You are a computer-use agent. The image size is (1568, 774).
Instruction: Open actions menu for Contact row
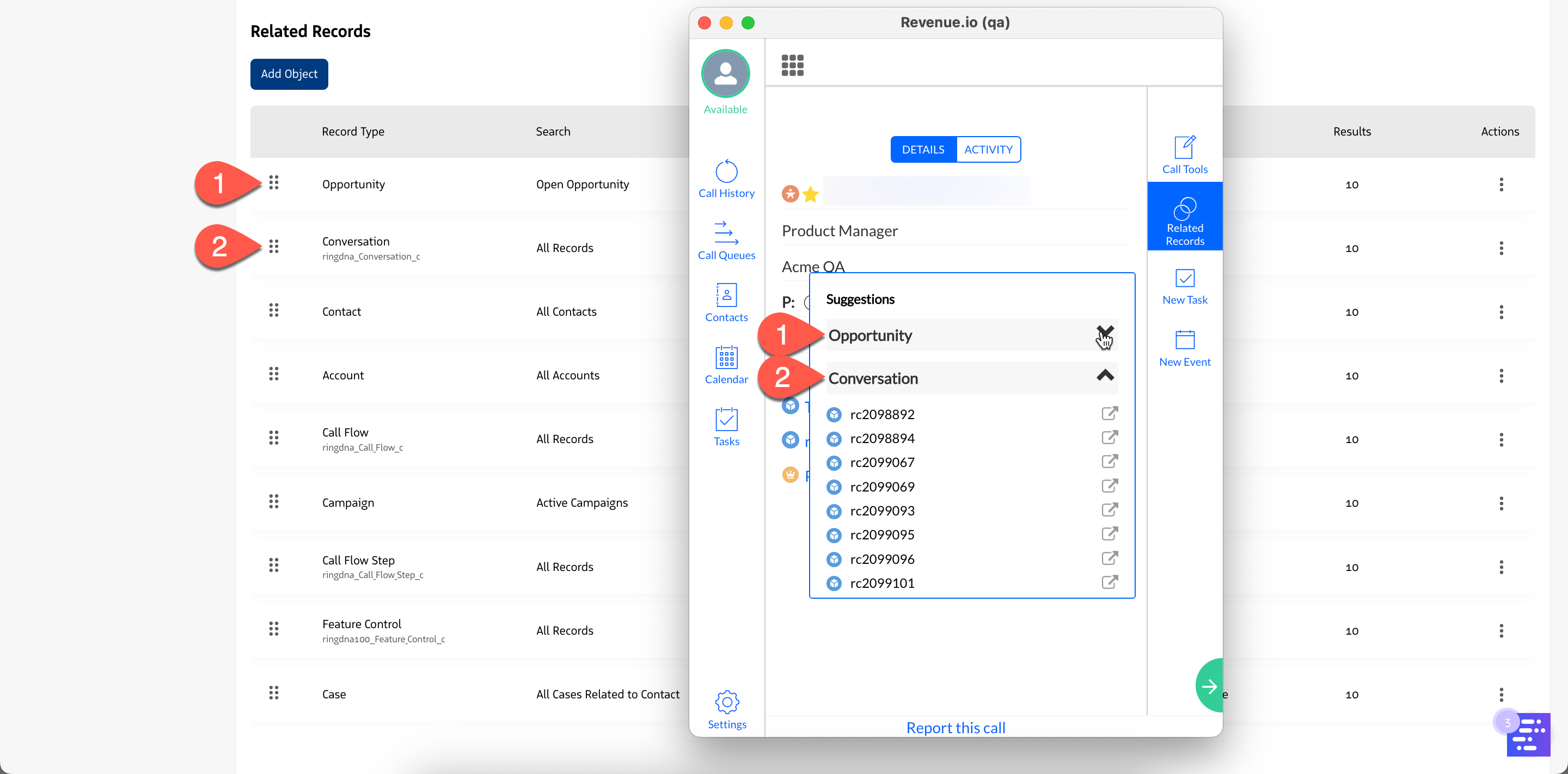(x=1500, y=311)
